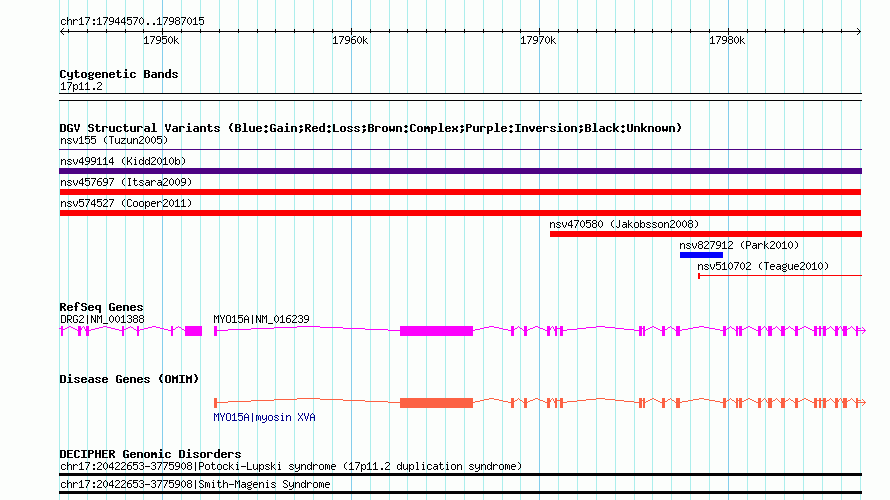Click the 17960k ruler tick label
The image size is (890, 500).
tap(350, 40)
